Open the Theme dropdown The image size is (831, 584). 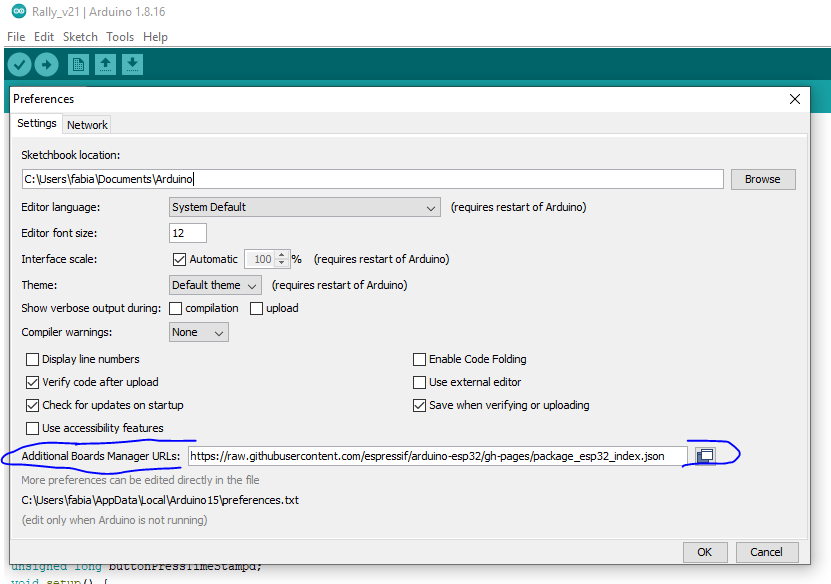click(x=215, y=285)
